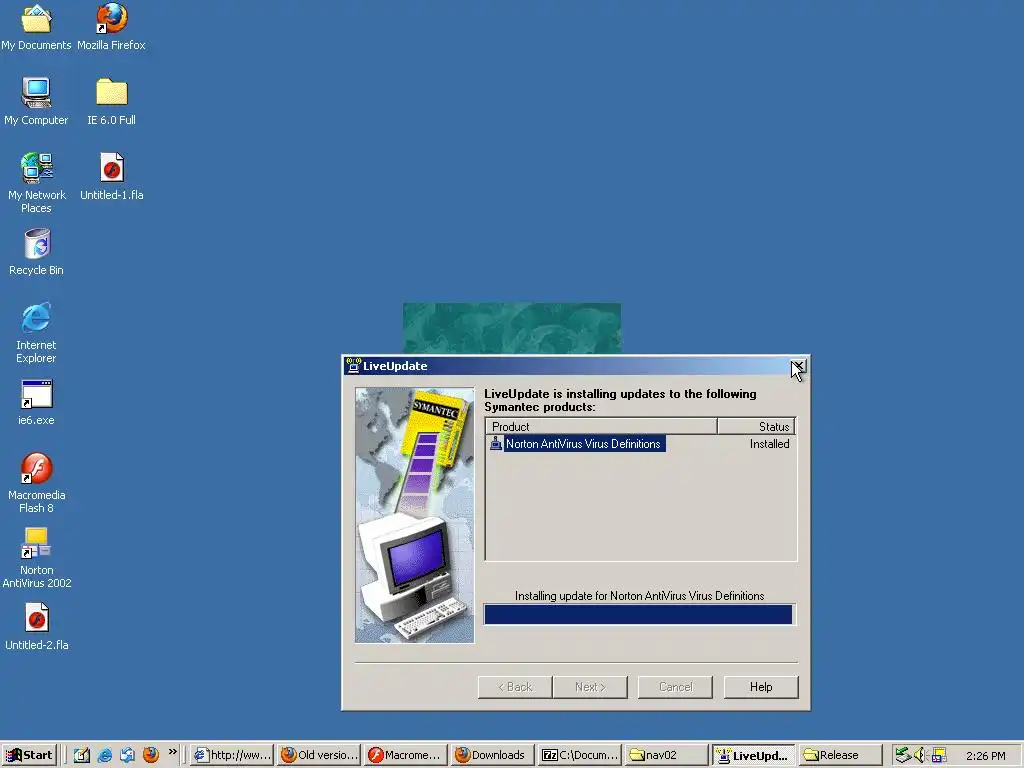Switch to the Downloads taskbar button

[493, 755]
